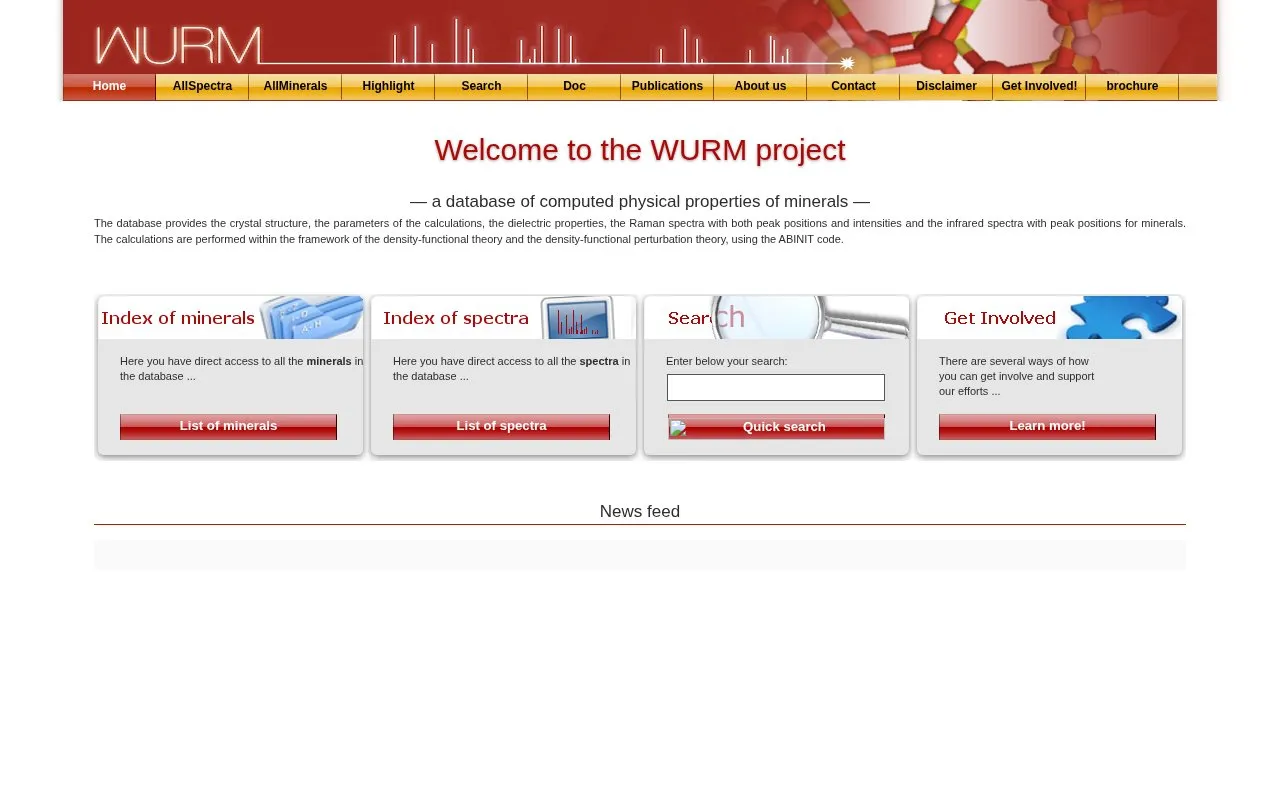Click the magnifying glass image in Search card
1280x800 pixels.
tap(810, 317)
